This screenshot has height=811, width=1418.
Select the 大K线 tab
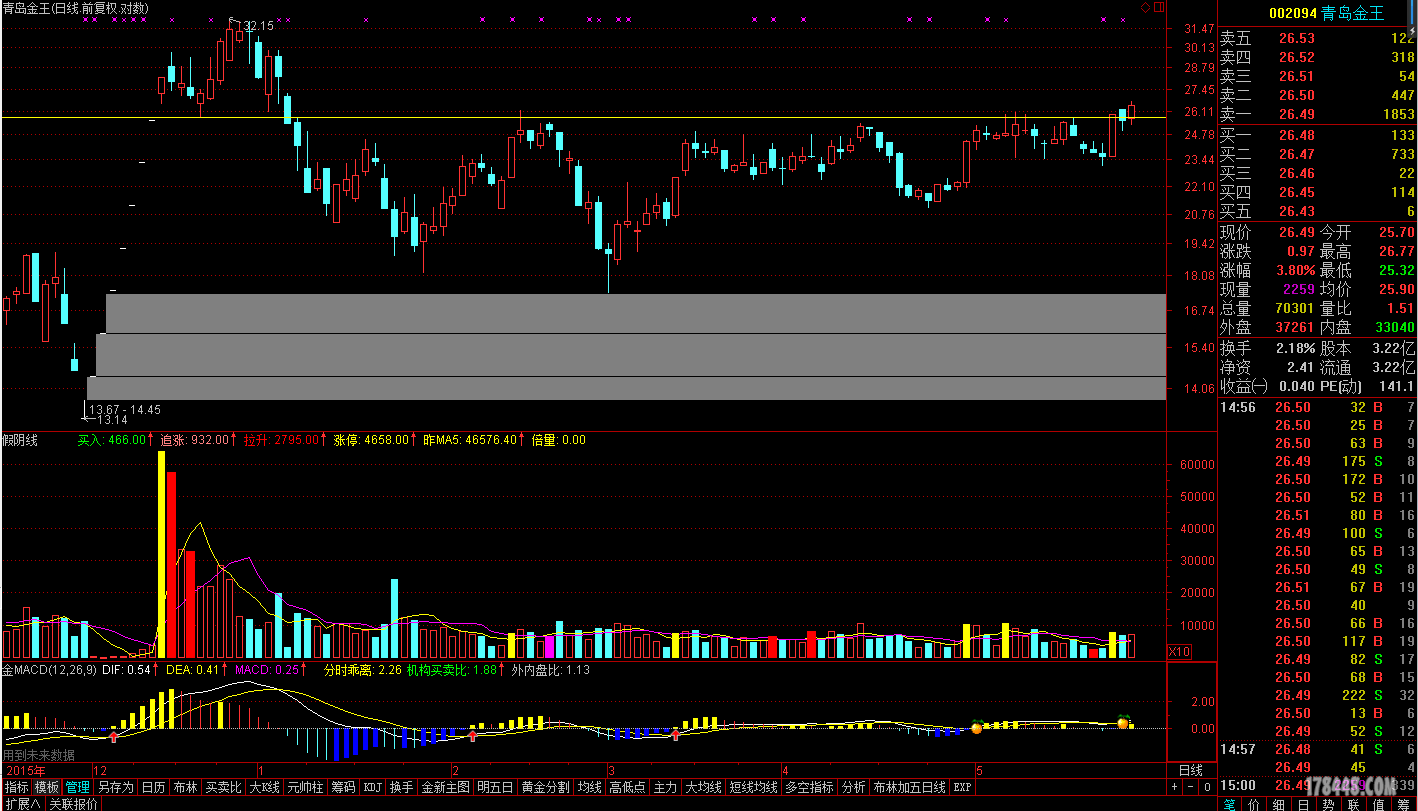pyautogui.click(x=264, y=787)
